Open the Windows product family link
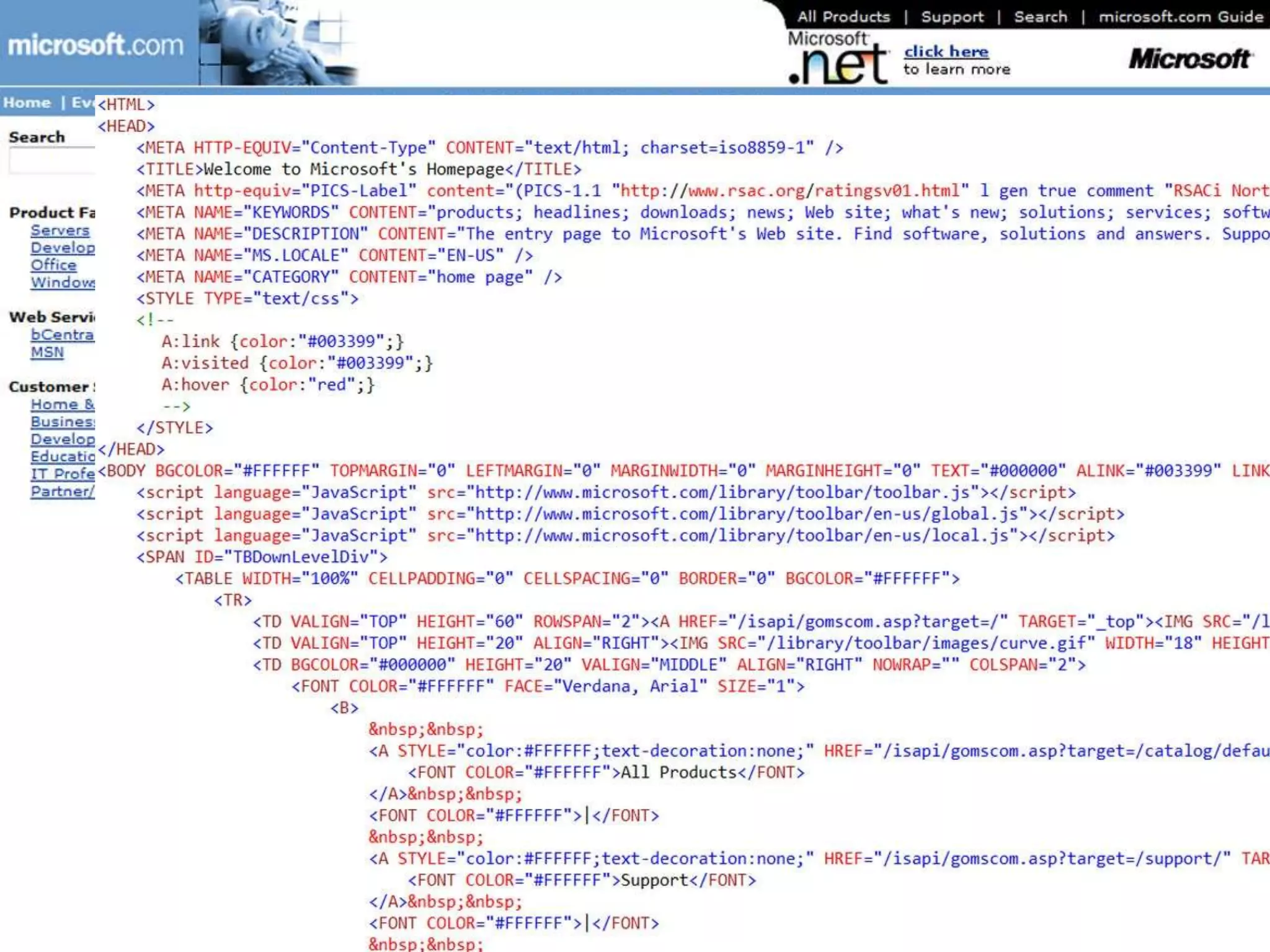The width and height of the screenshot is (1270, 952). click(63, 282)
